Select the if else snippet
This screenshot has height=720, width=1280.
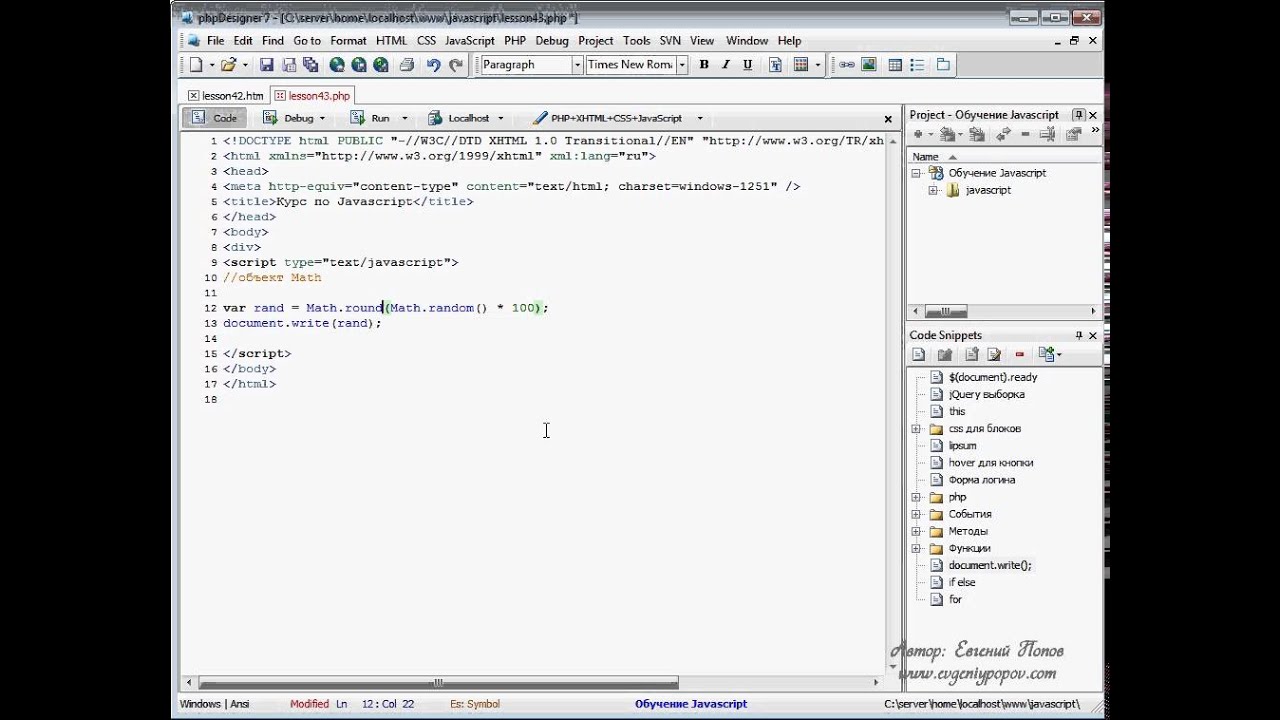(962, 582)
